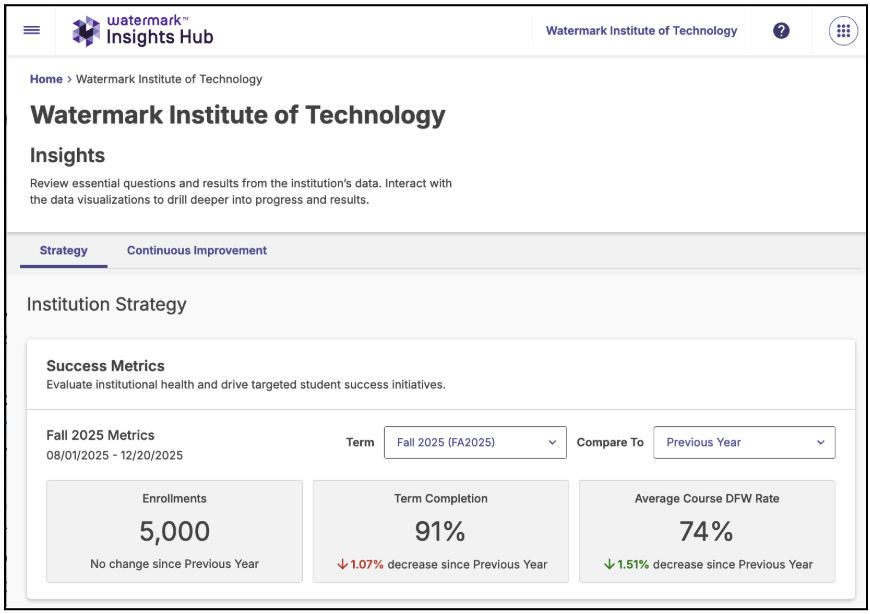Open the Term dropdown showing Fall 2025

click(476, 443)
